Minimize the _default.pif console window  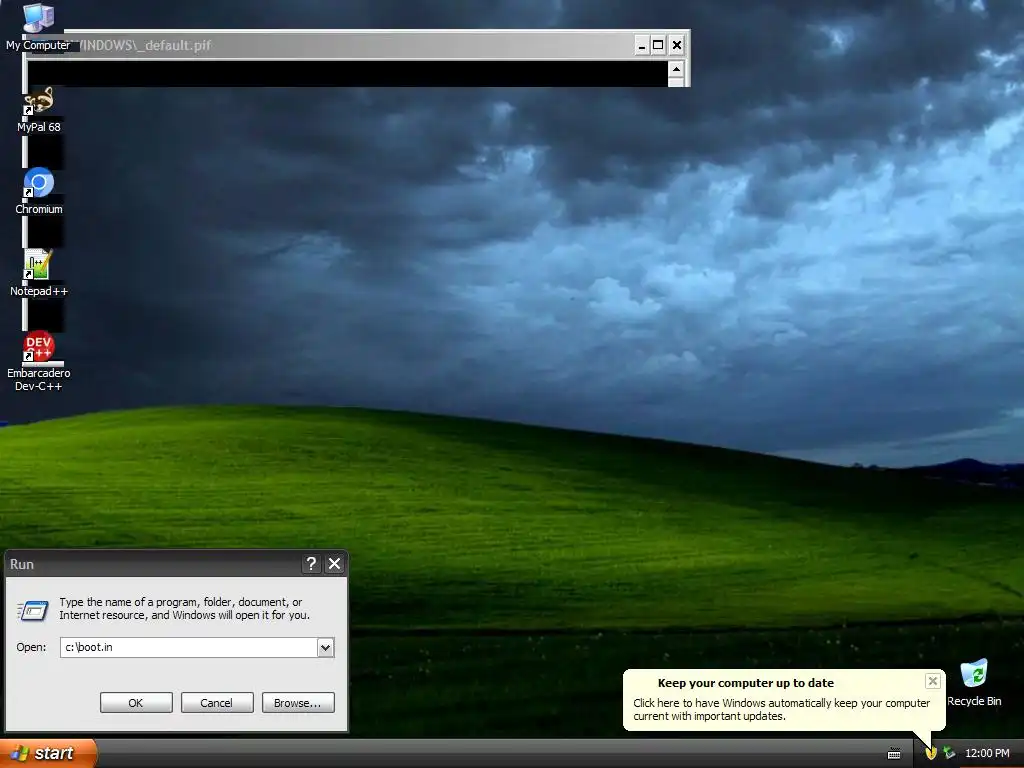(x=641, y=45)
